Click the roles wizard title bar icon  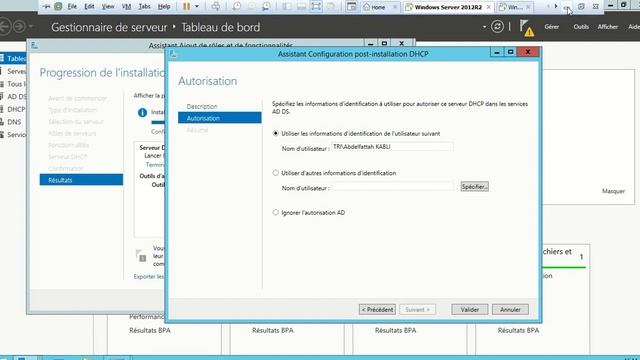pyautogui.click(x=34, y=45)
